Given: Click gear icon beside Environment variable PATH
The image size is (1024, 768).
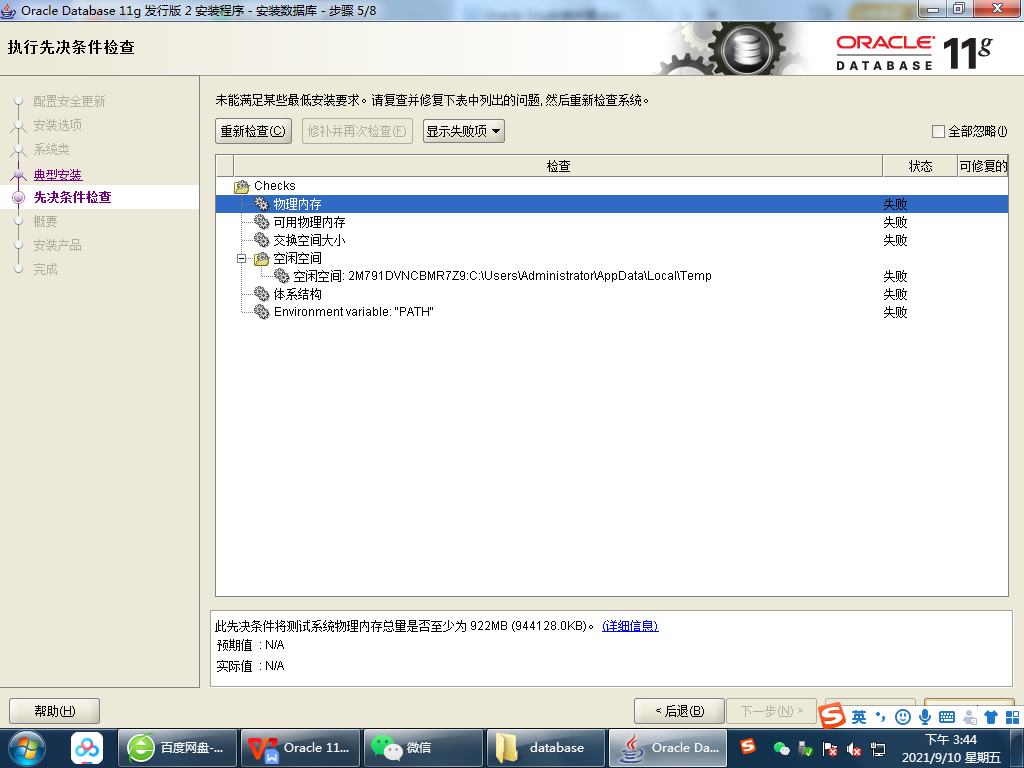Looking at the screenshot, I should click(x=261, y=312).
